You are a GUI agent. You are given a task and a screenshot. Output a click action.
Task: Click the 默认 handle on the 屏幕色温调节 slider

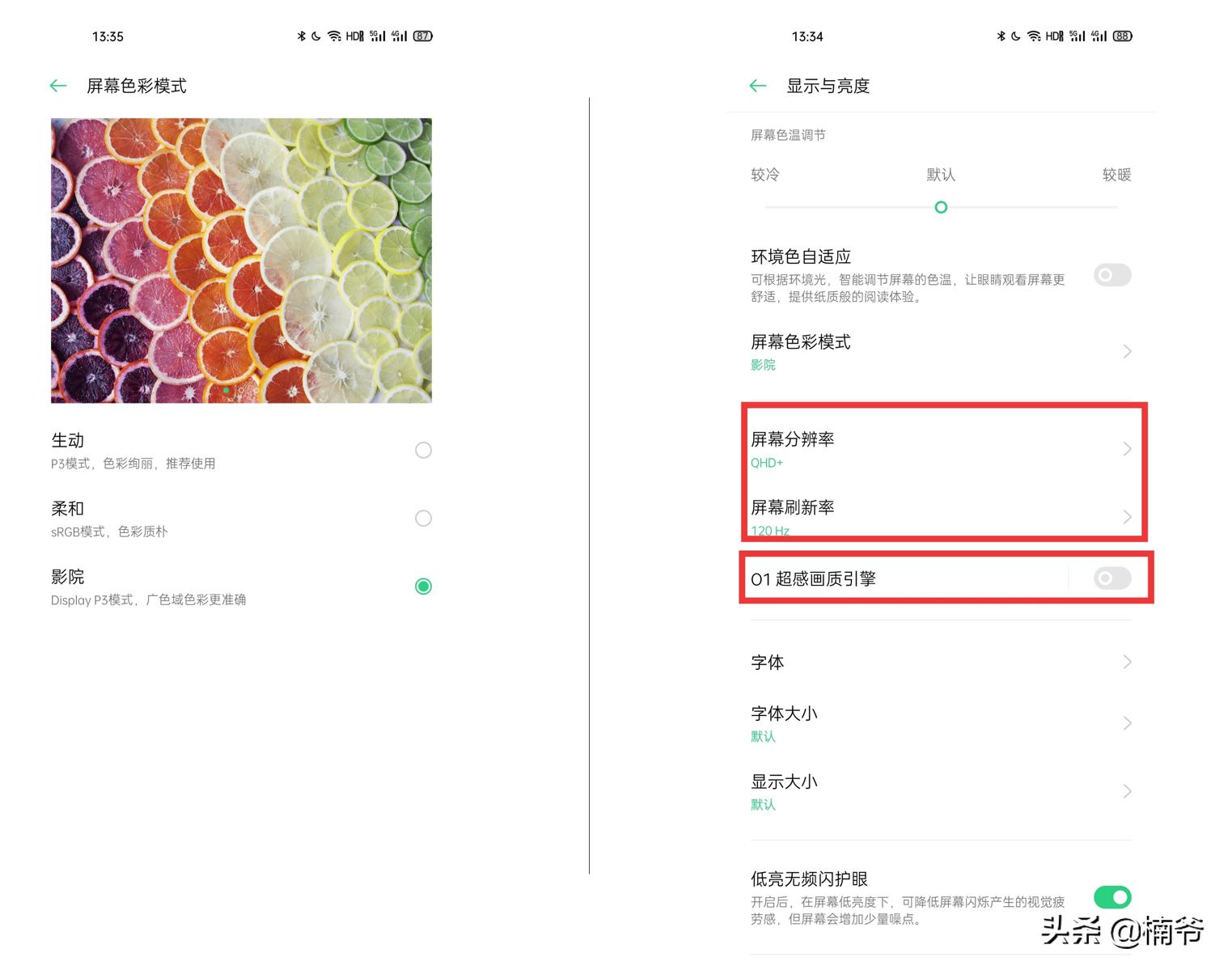tap(941, 207)
